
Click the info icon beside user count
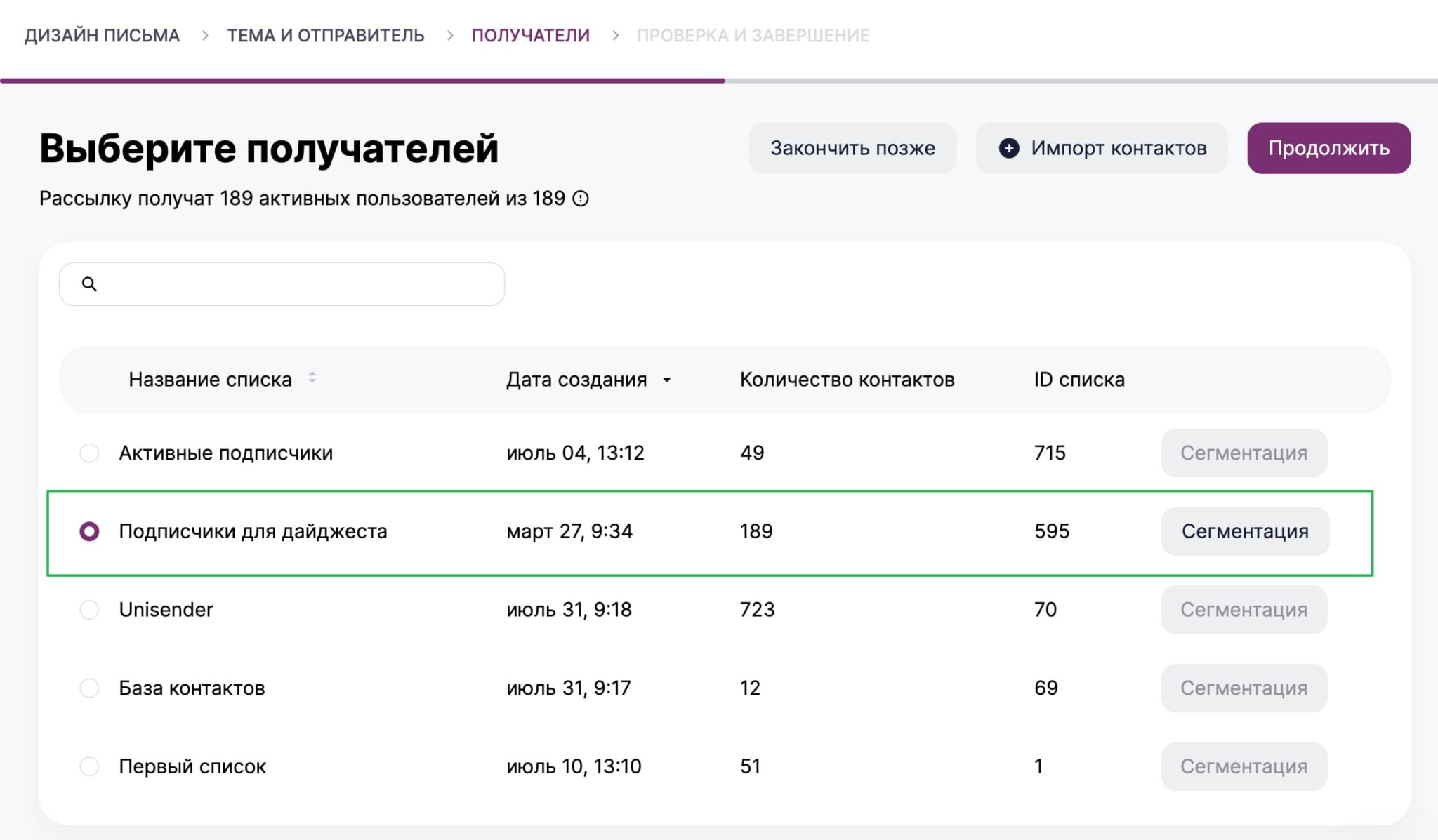[581, 199]
